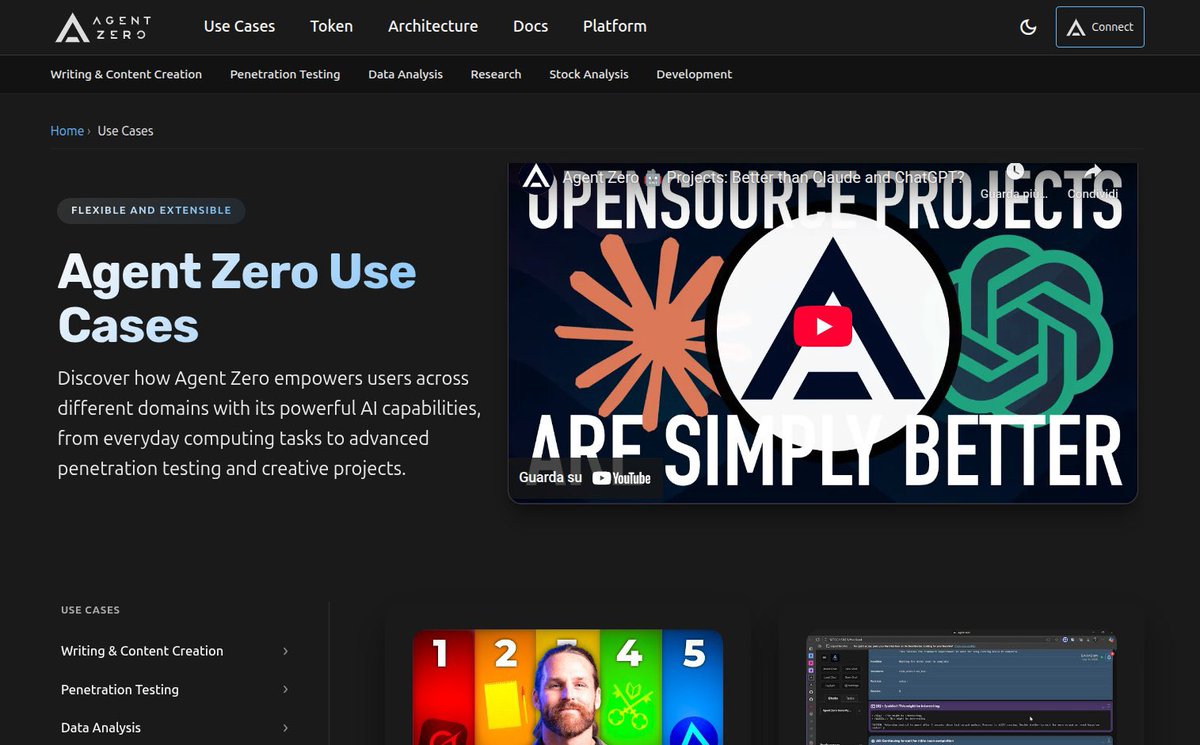Viewport: 1200px width, 745px height.
Task: Open the Docs menu item
Action: click(530, 26)
